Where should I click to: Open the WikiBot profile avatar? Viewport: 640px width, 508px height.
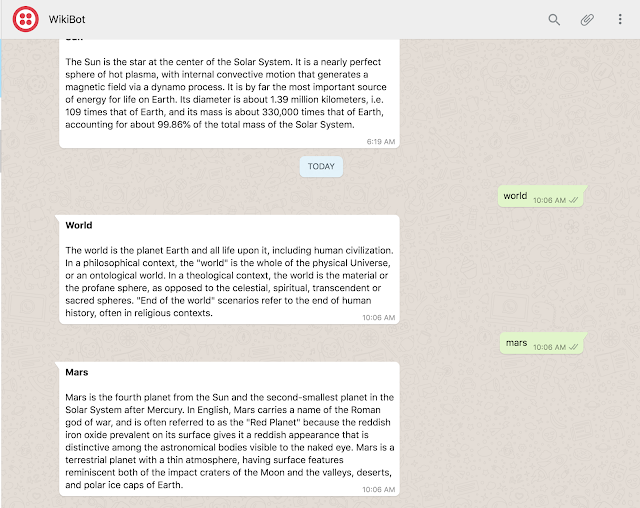[25, 19]
